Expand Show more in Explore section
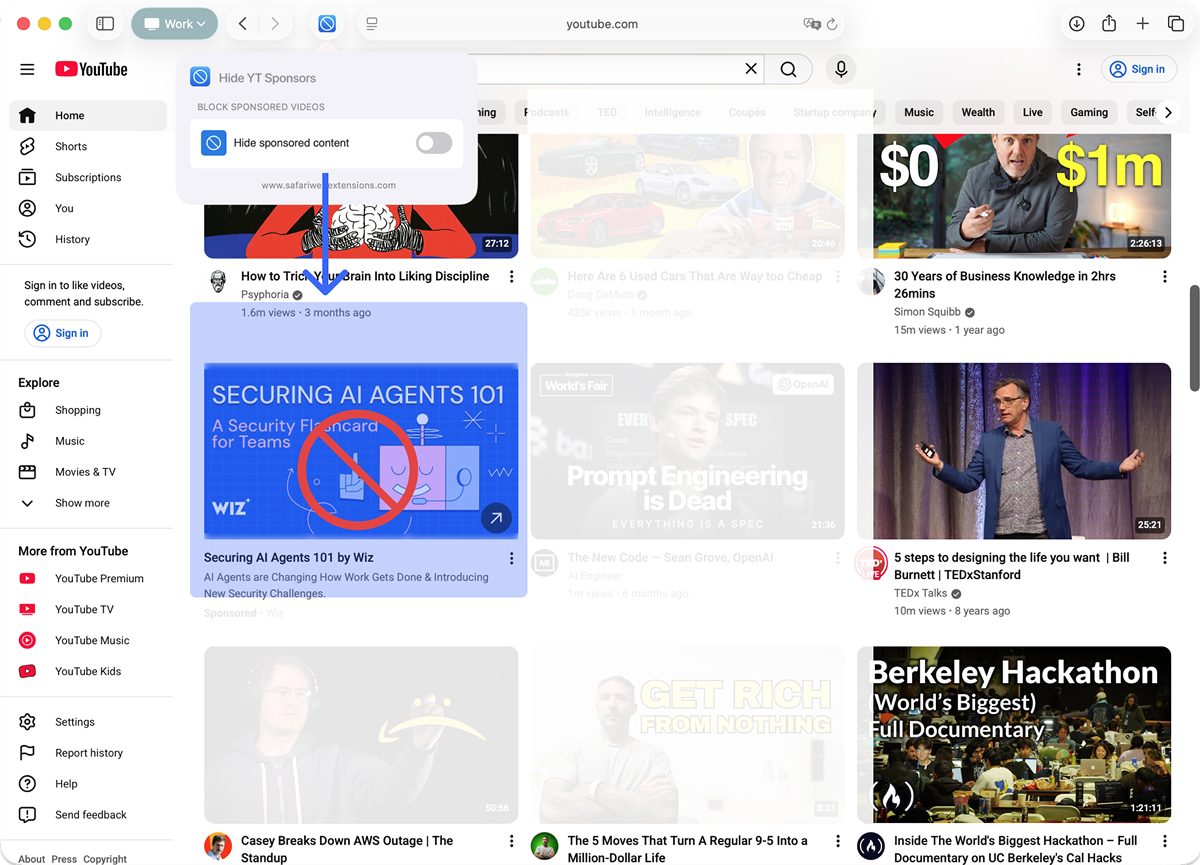This screenshot has width=1200, height=865. pos(82,503)
